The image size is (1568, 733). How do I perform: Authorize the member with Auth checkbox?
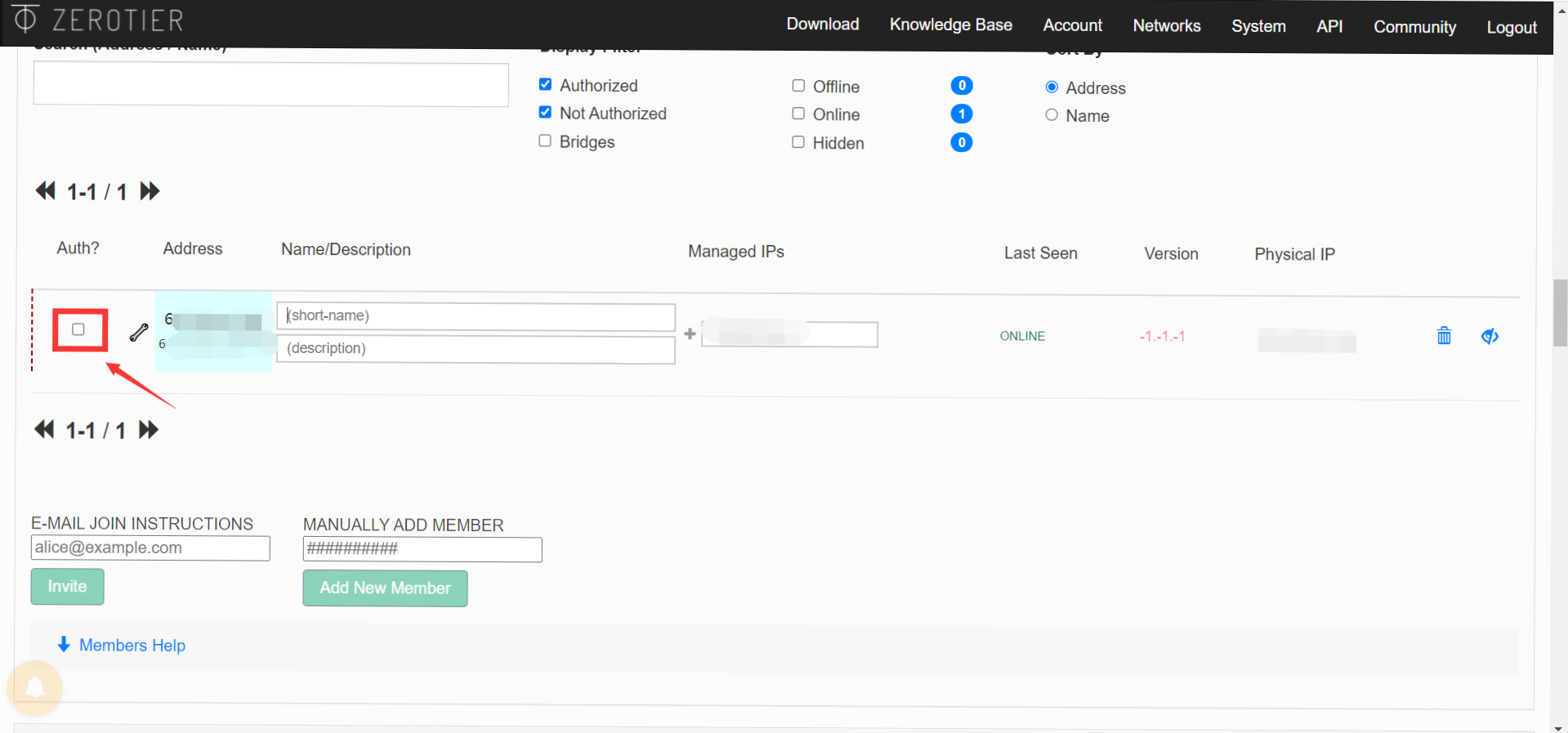(x=78, y=329)
